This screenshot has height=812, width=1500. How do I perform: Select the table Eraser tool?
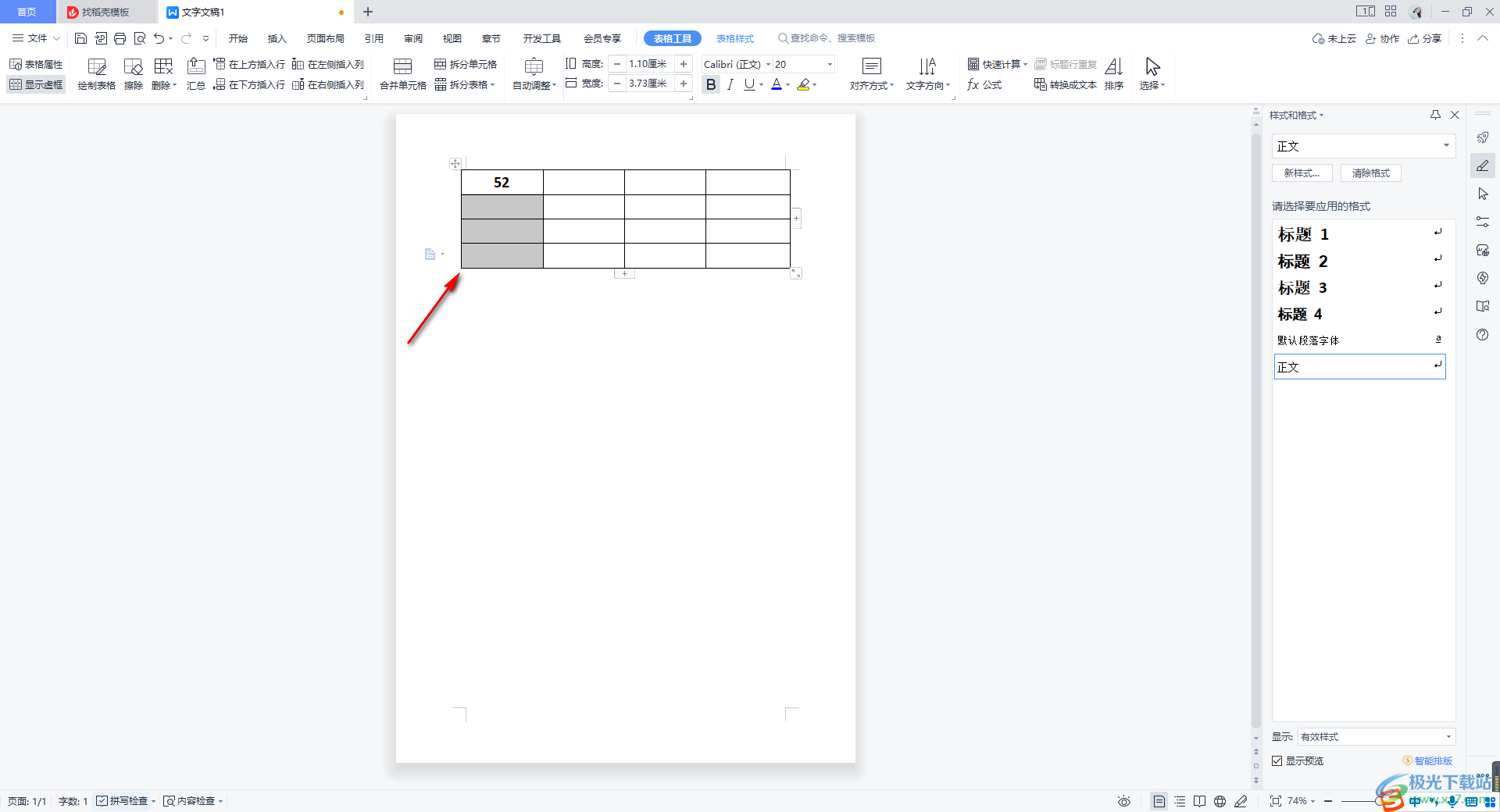point(134,74)
